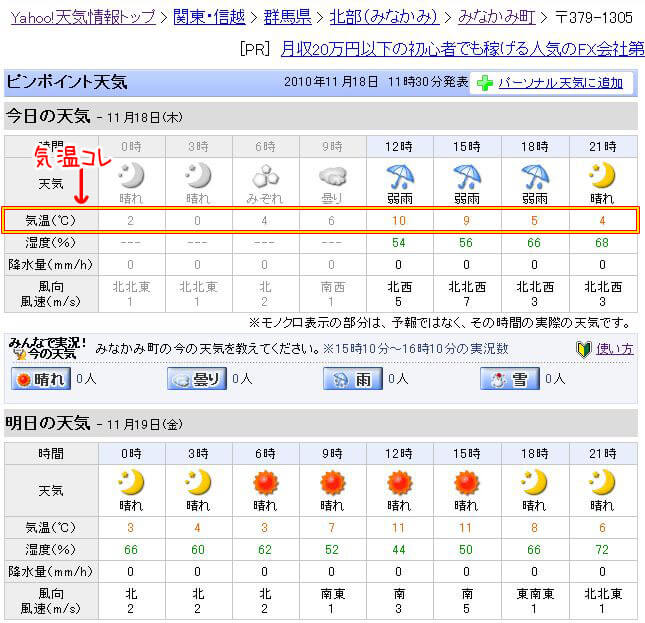
Task: Click today's 21時 crescent moon icon
Action: (x=602, y=177)
